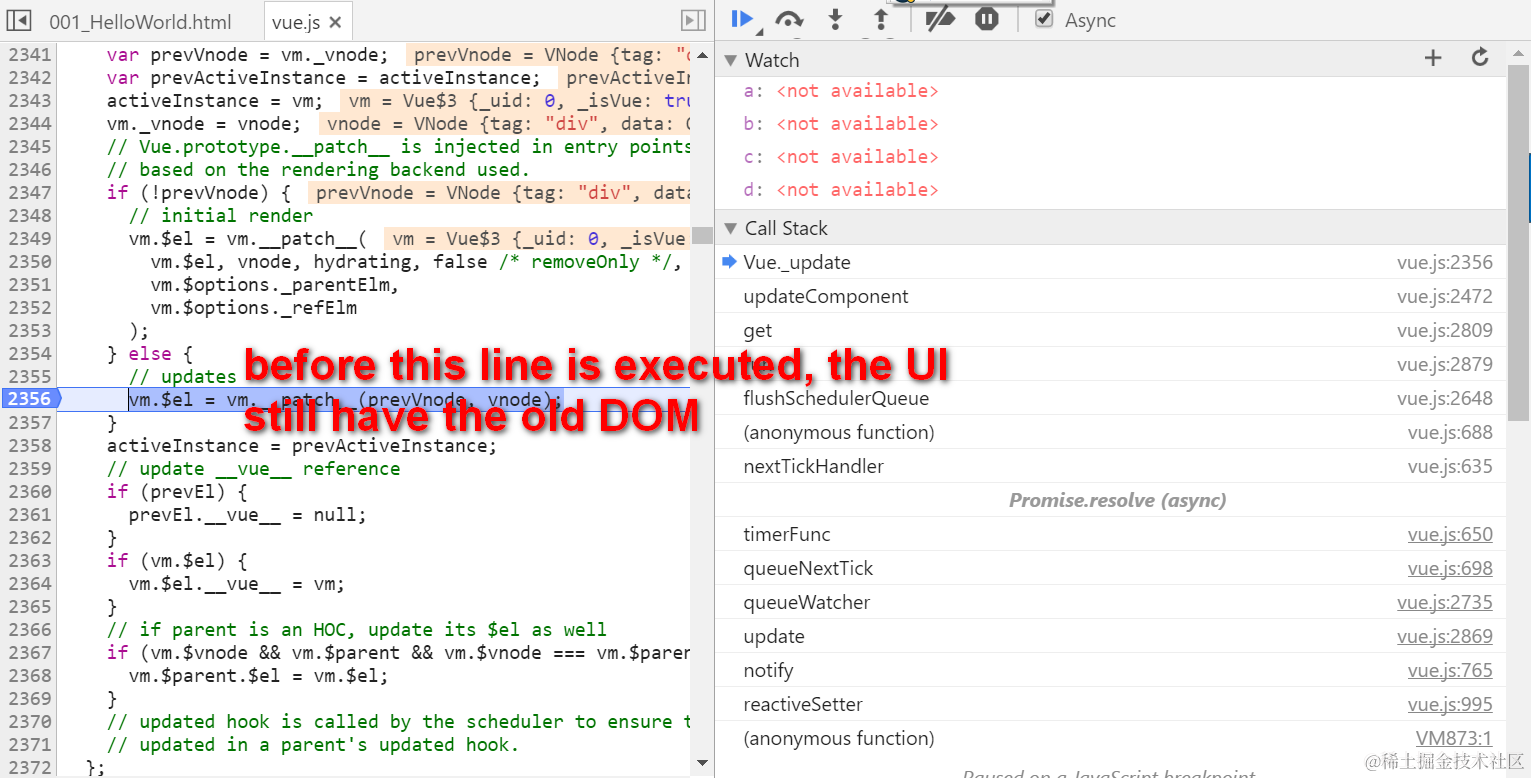Select the Vue._update stack frame
Viewport: 1531px width, 778px height.
point(1110,262)
